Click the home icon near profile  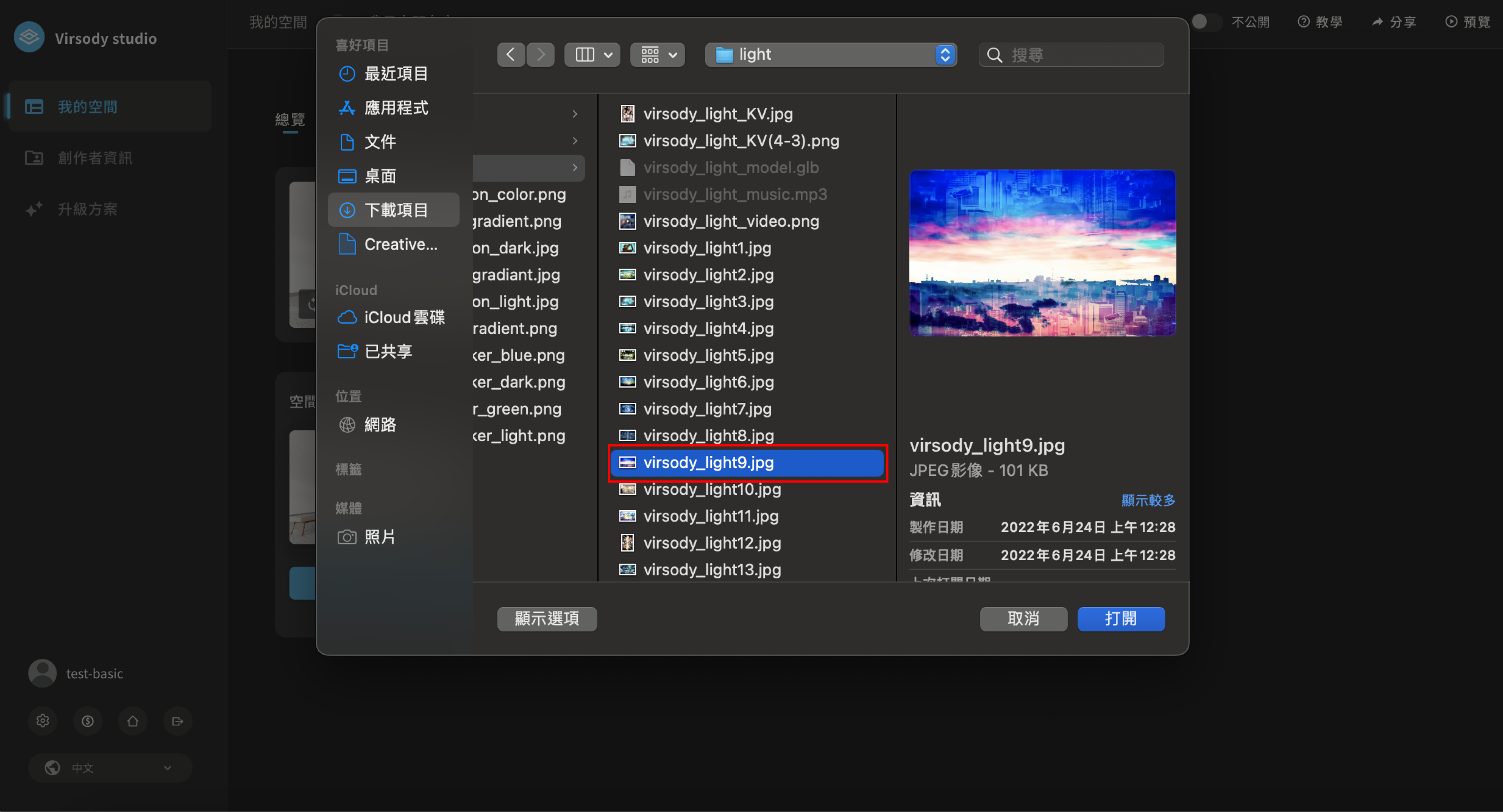pyautogui.click(x=132, y=721)
